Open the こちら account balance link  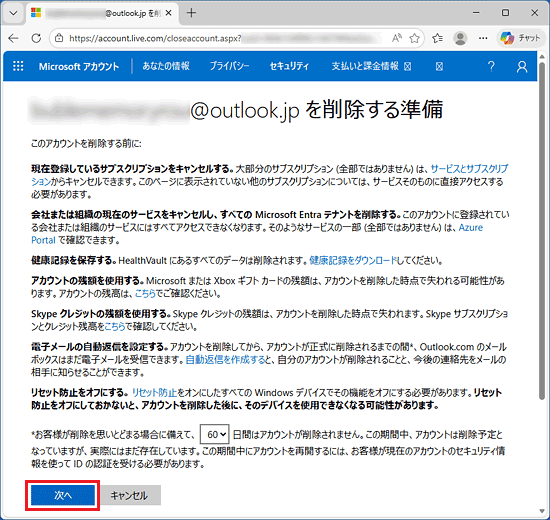coord(145,293)
